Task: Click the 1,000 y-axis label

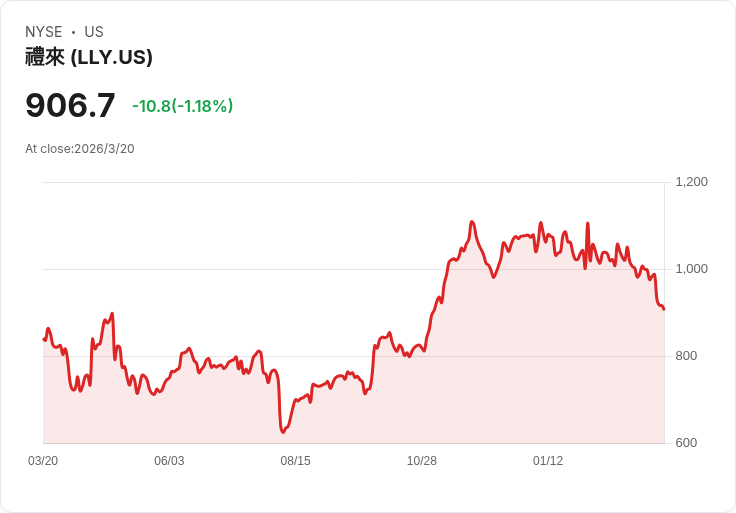Action: (692, 269)
